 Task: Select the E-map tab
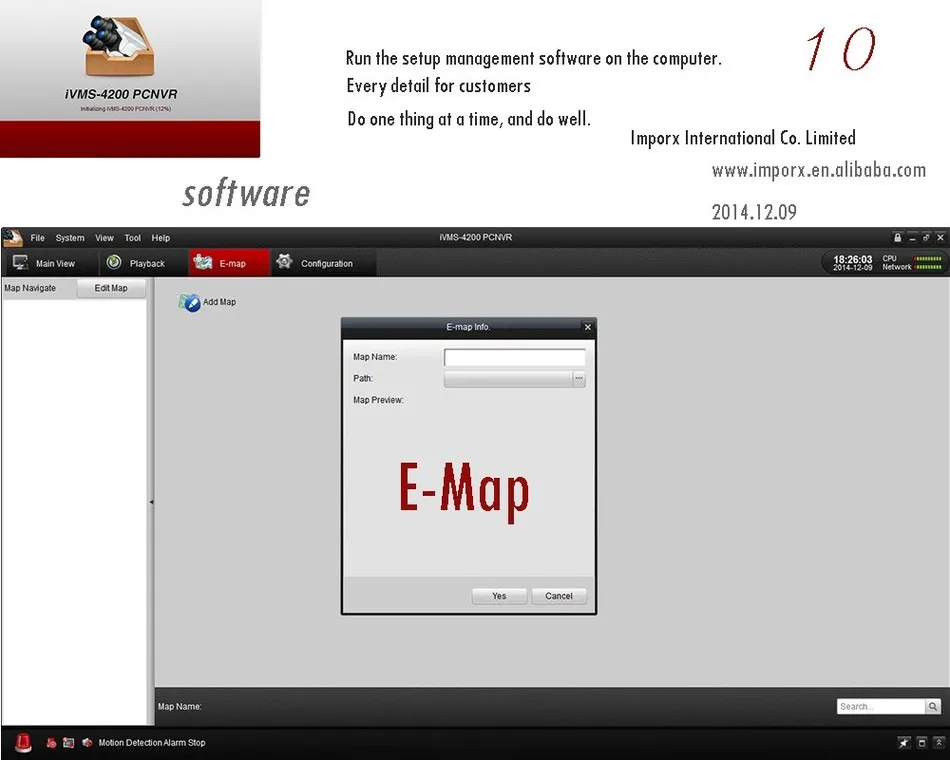coord(229,263)
